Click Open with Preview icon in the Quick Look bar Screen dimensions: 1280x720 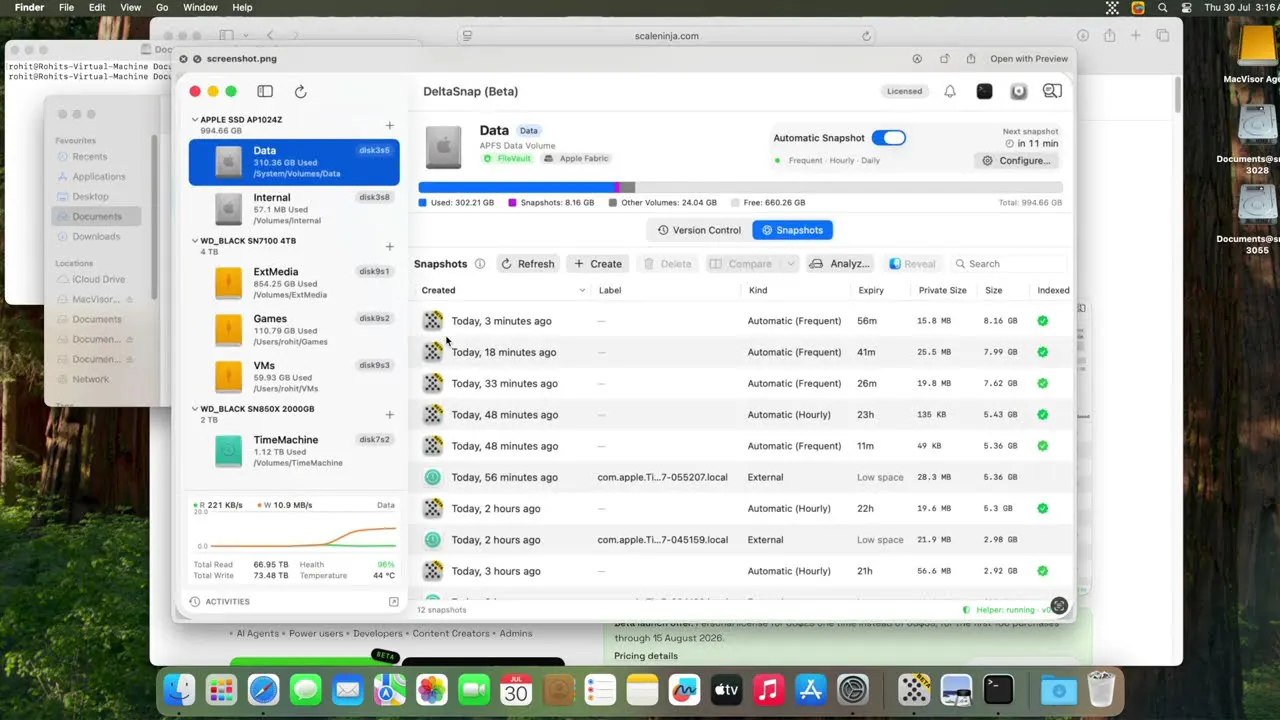pos(944,59)
